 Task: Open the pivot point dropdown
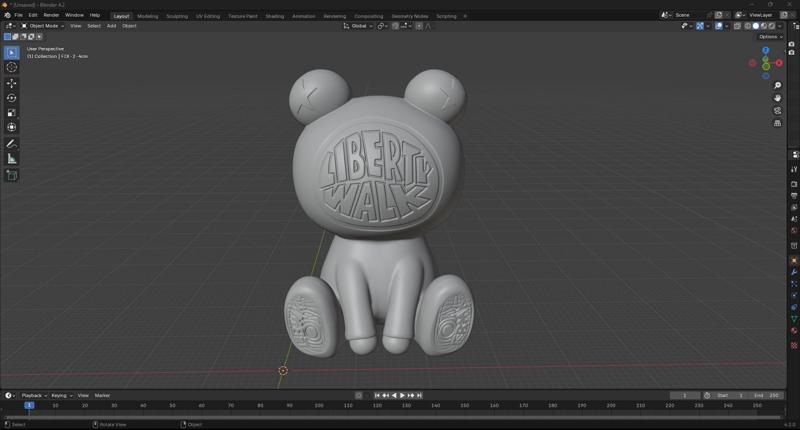point(382,26)
